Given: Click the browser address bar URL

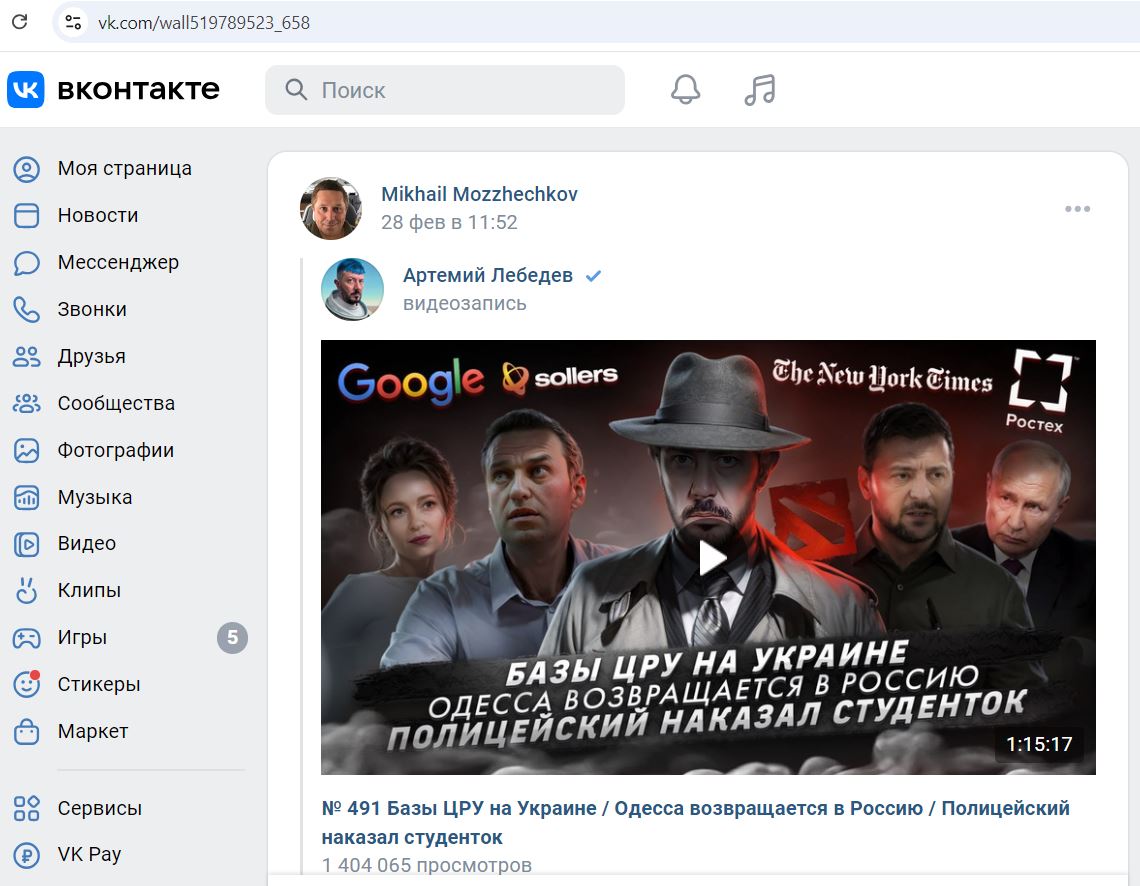Looking at the screenshot, I should (204, 23).
